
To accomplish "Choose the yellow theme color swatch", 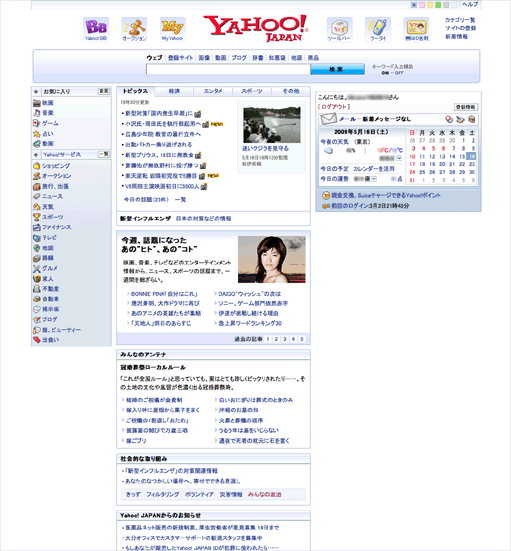I will click(430, 5).
